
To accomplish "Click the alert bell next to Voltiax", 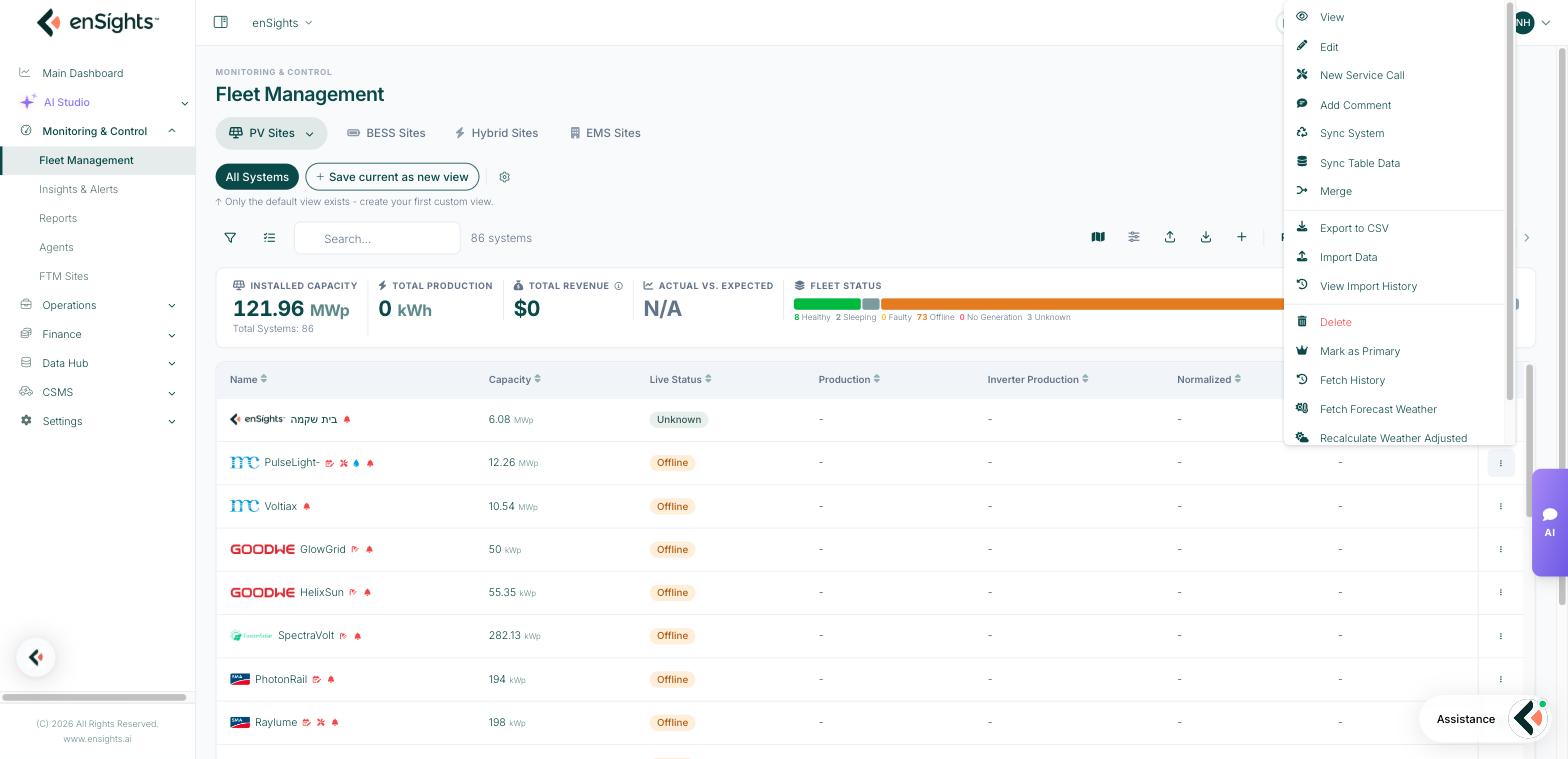I will [x=307, y=507].
